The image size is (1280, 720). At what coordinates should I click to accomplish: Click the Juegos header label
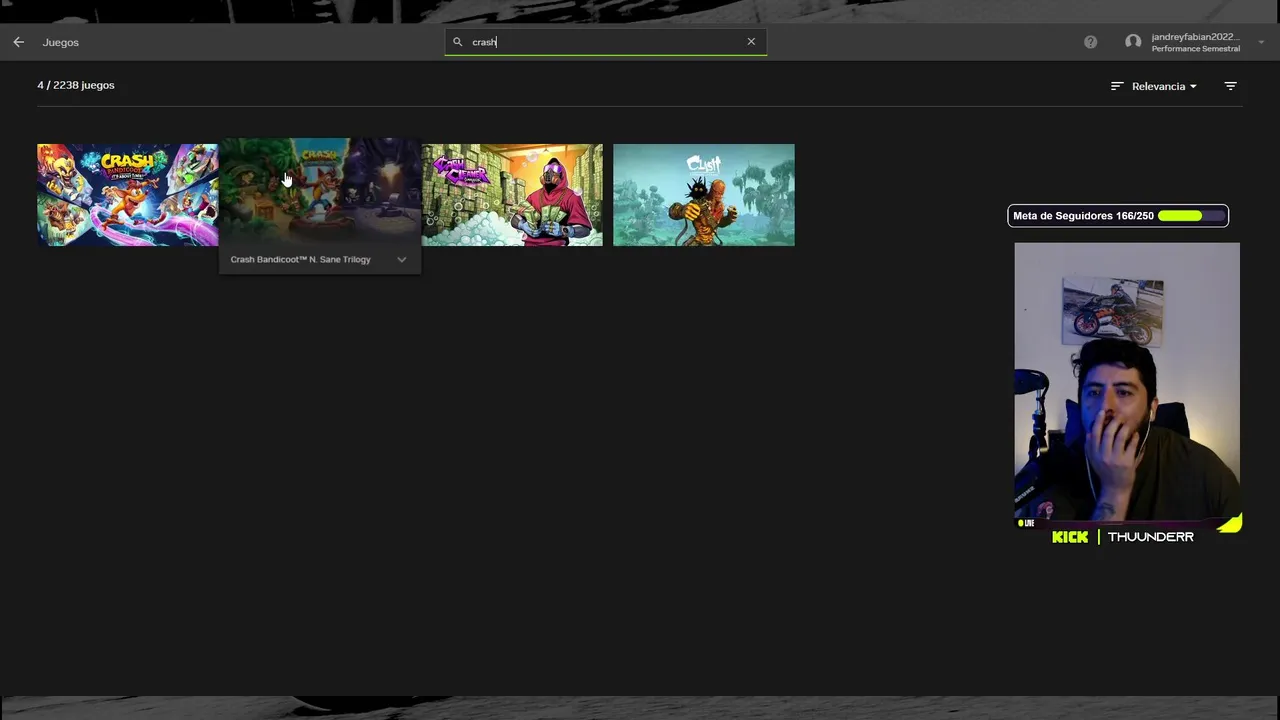pos(61,42)
